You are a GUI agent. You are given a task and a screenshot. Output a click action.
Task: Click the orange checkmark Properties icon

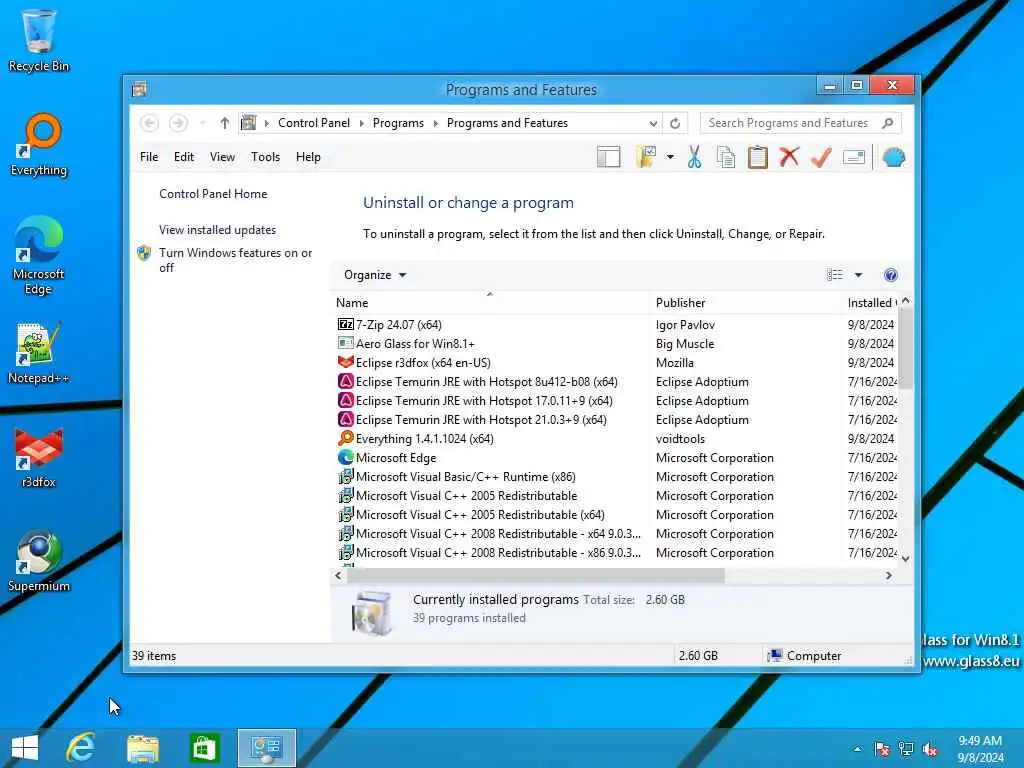pyautogui.click(x=822, y=157)
